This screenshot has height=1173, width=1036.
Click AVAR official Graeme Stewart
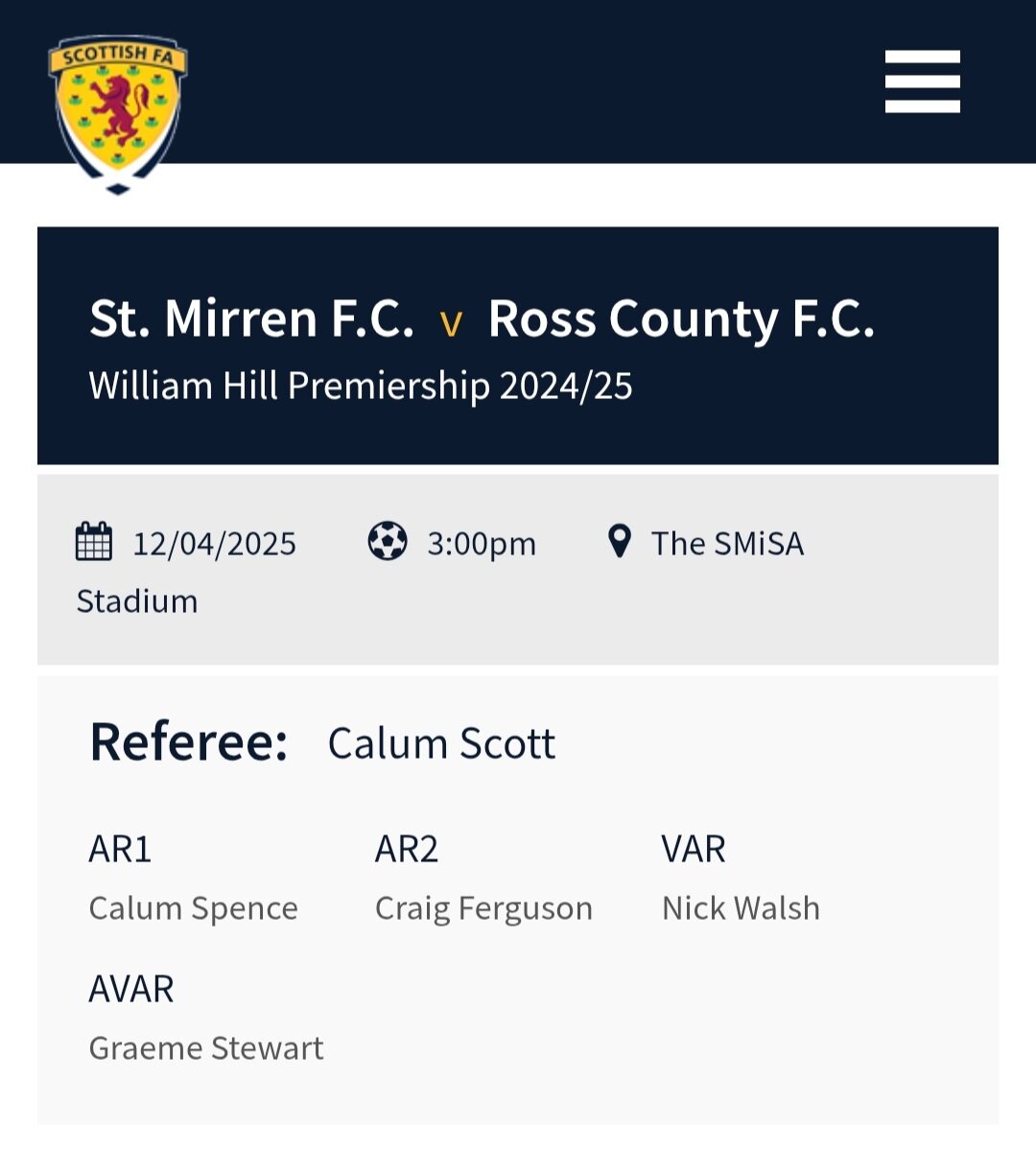point(206,1048)
